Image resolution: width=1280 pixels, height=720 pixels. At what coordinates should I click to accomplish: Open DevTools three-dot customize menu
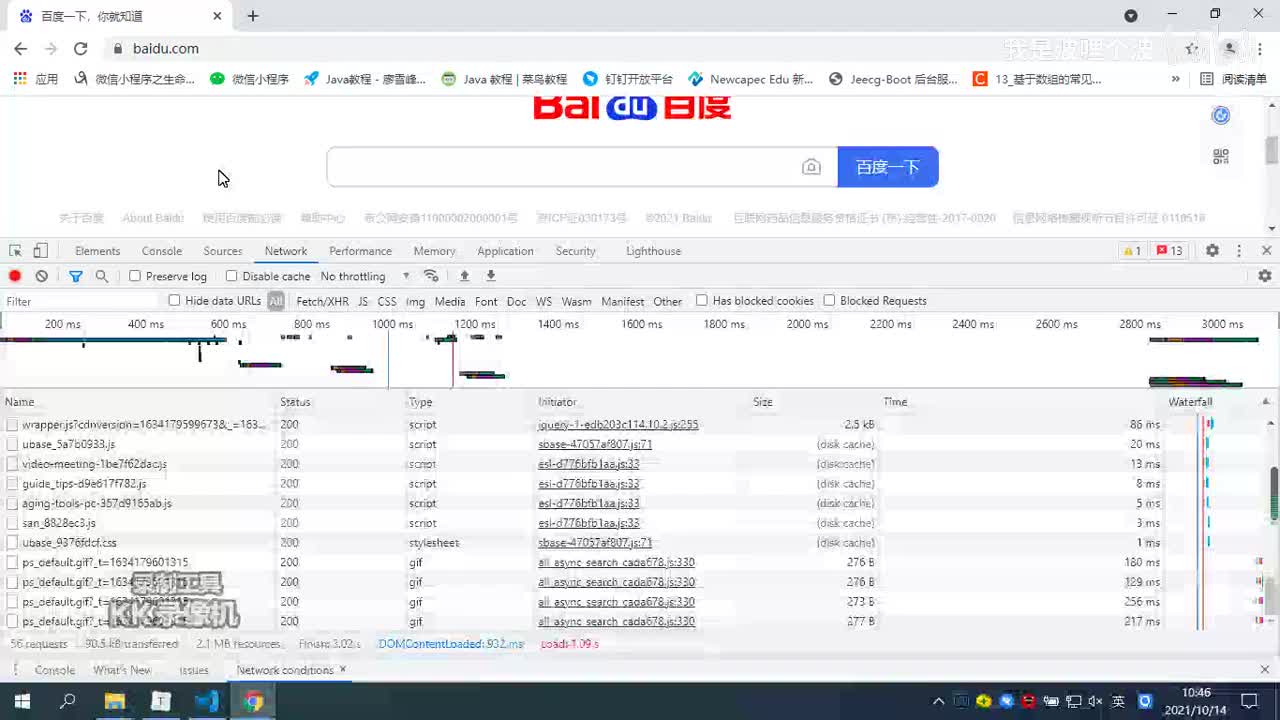pos(1239,251)
